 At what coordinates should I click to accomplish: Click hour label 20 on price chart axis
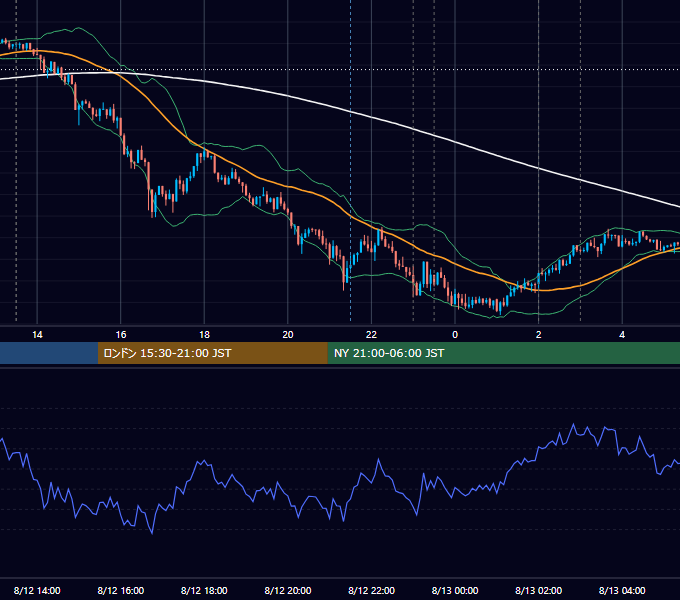[x=288, y=335]
